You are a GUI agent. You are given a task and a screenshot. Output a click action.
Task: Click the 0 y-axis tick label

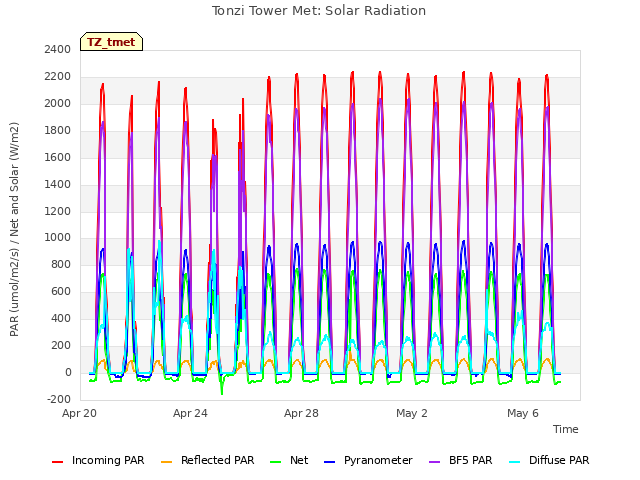click(x=68, y=372)
